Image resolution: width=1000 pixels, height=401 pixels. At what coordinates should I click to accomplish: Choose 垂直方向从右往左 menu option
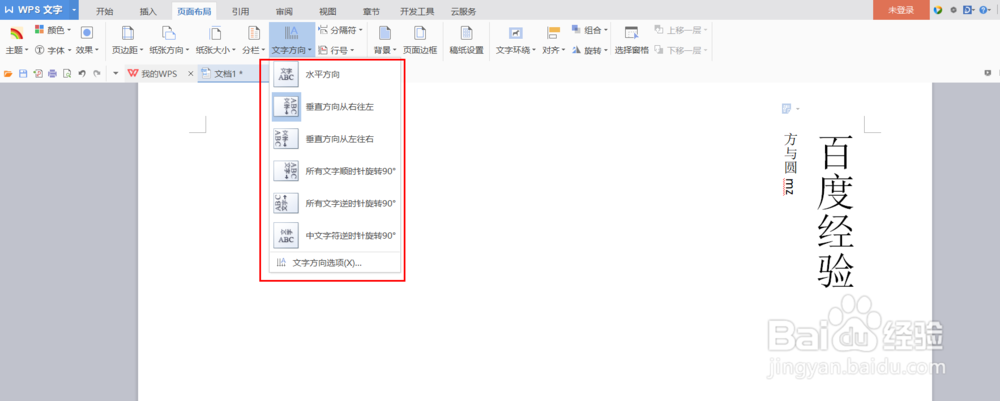335,107
